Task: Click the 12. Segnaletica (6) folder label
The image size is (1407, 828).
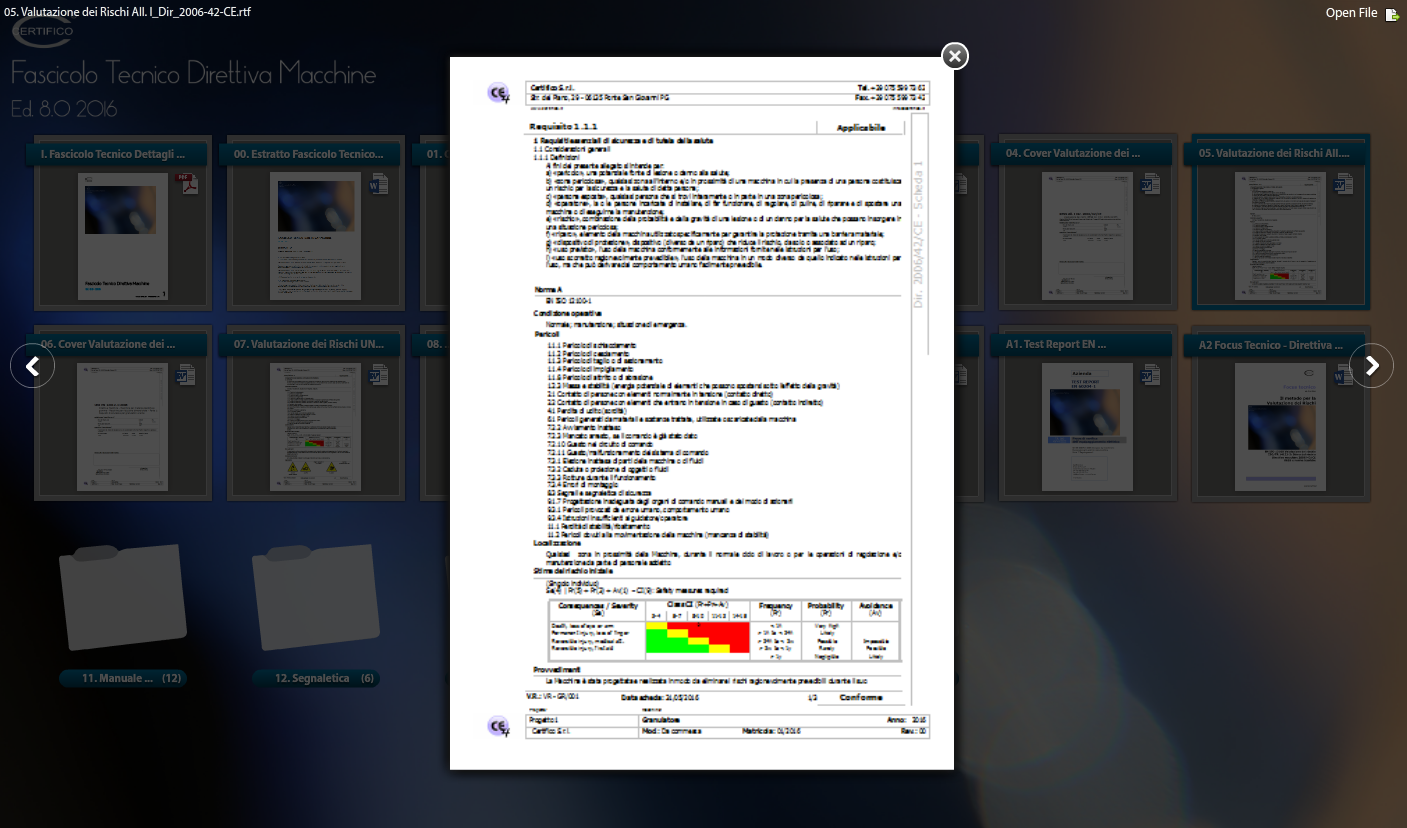Action: coord(316,678)
